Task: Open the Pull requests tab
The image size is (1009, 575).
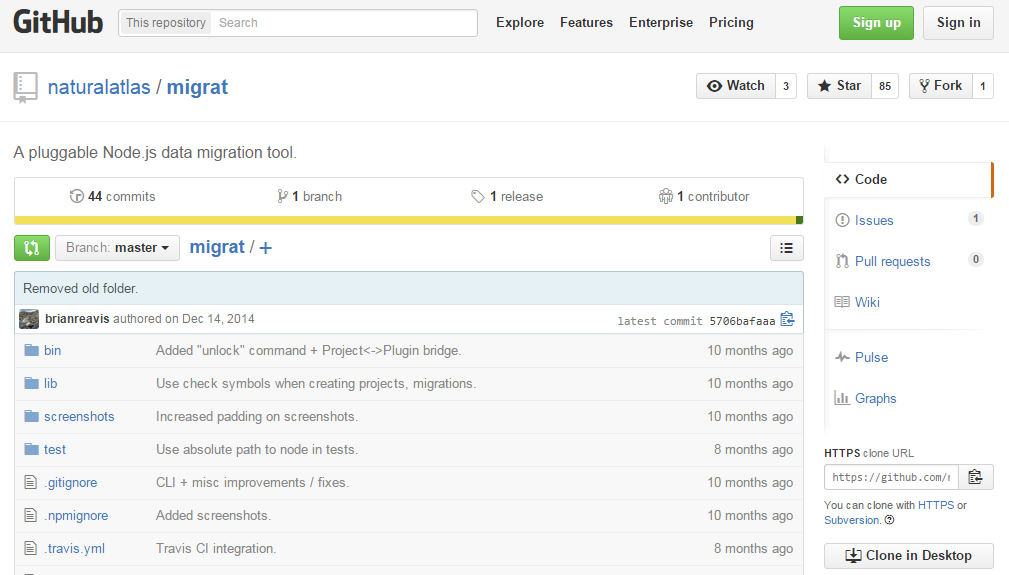Action: [908, 261]
